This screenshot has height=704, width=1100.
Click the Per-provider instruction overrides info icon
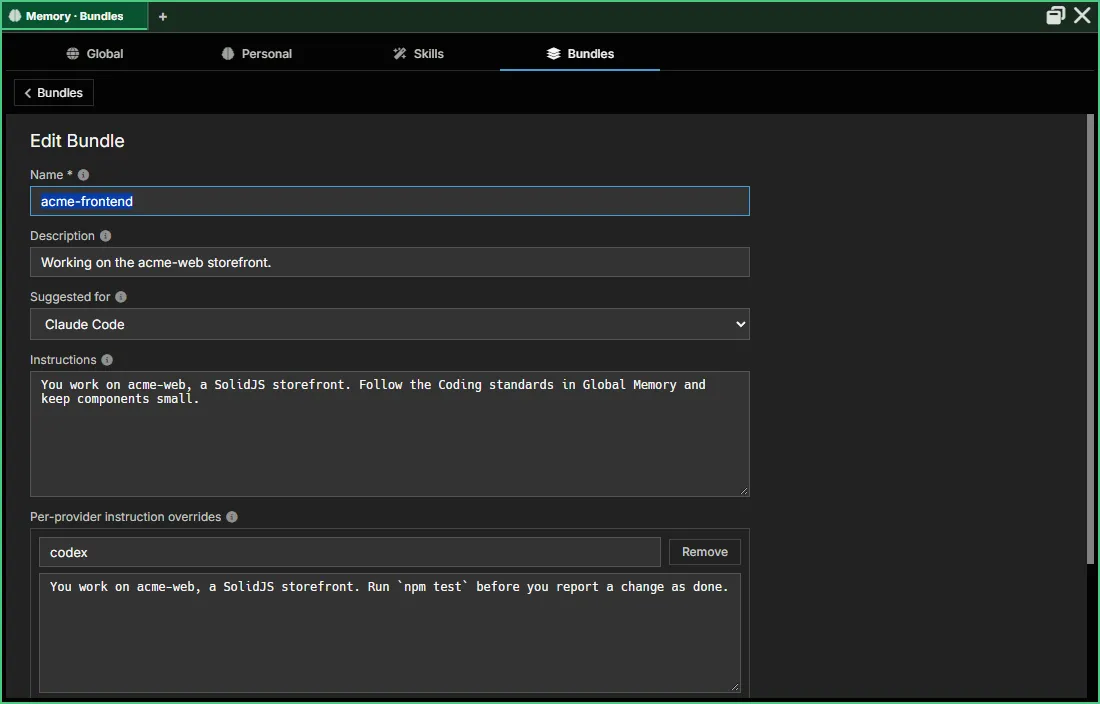(232, 517)
